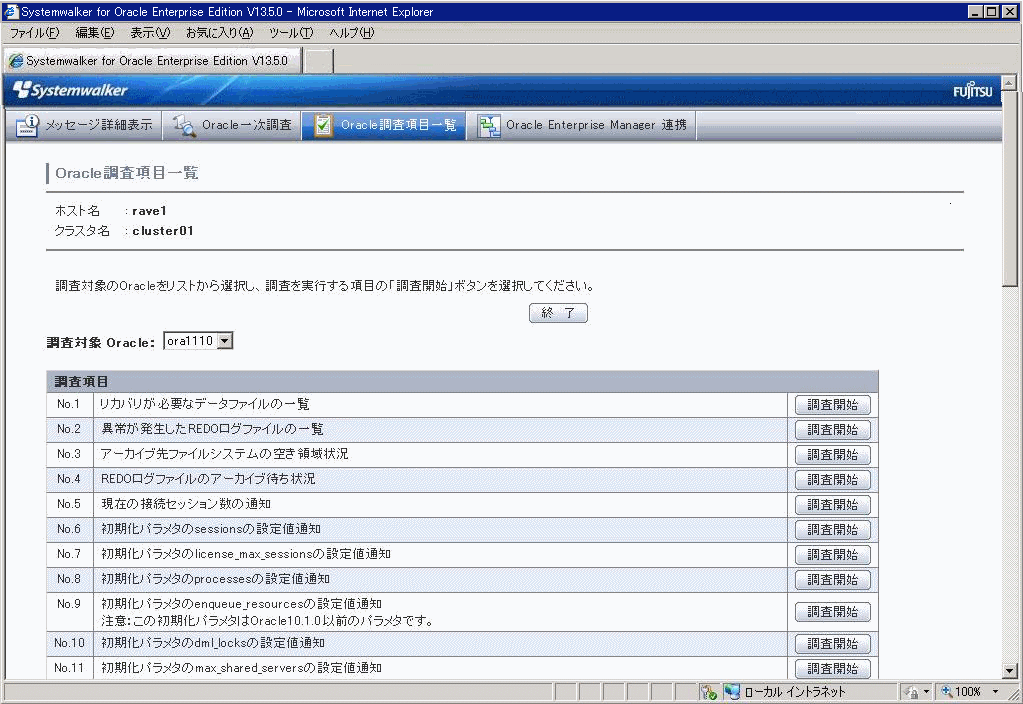The width and height of the screenshot is (1023, 704).
Task: Click 調査開始 for No.9 enqueue_resources
Action: tap(832, 612)
